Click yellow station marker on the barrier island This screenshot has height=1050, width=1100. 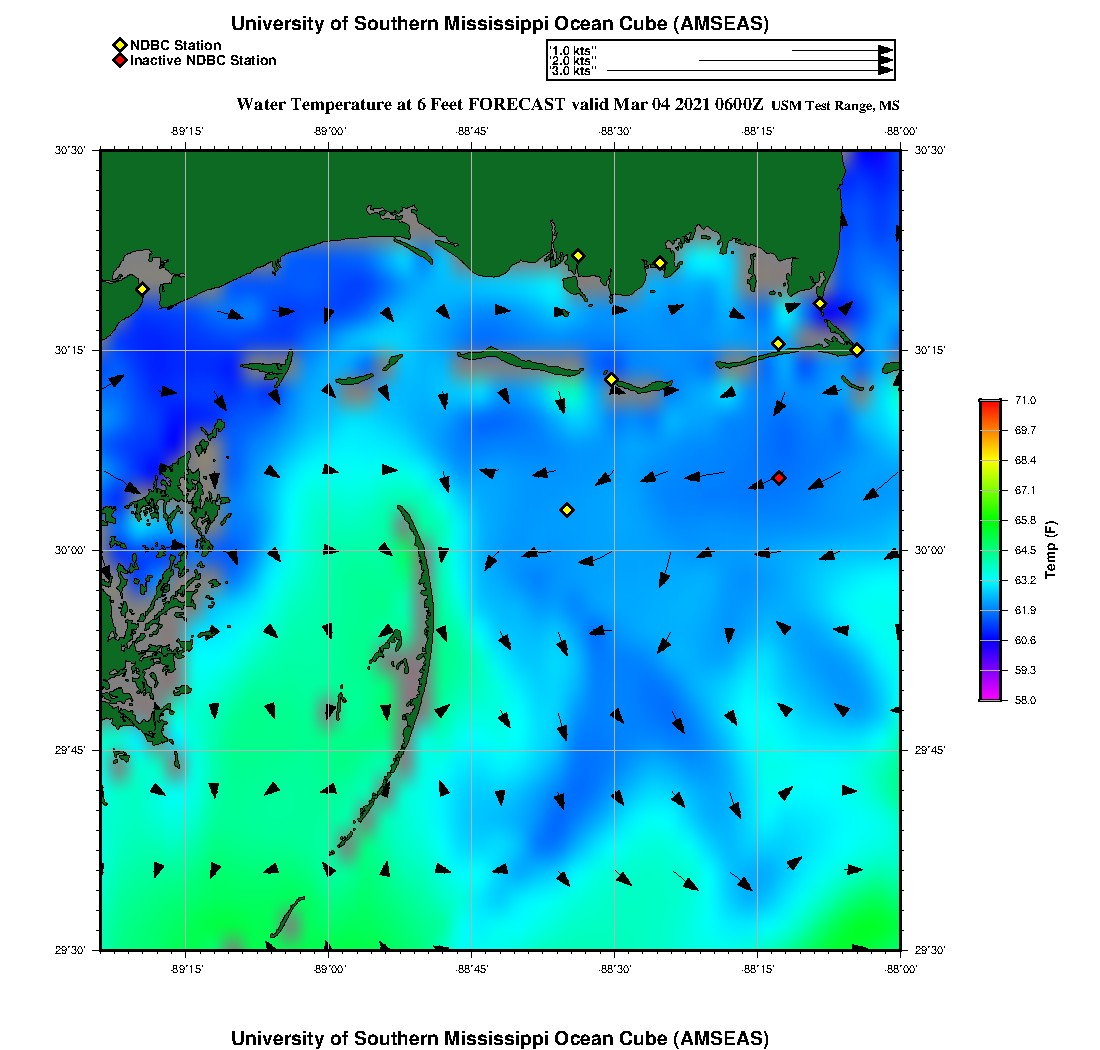(x=611, y=379)
